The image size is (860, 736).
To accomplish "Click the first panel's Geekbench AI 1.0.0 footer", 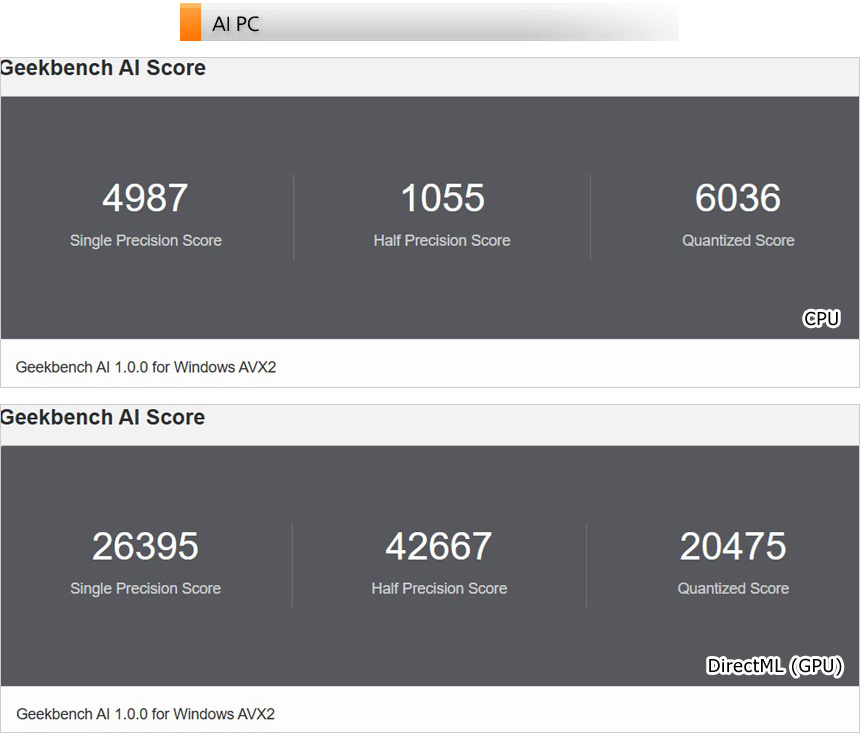I will click(x=146, y=367).
